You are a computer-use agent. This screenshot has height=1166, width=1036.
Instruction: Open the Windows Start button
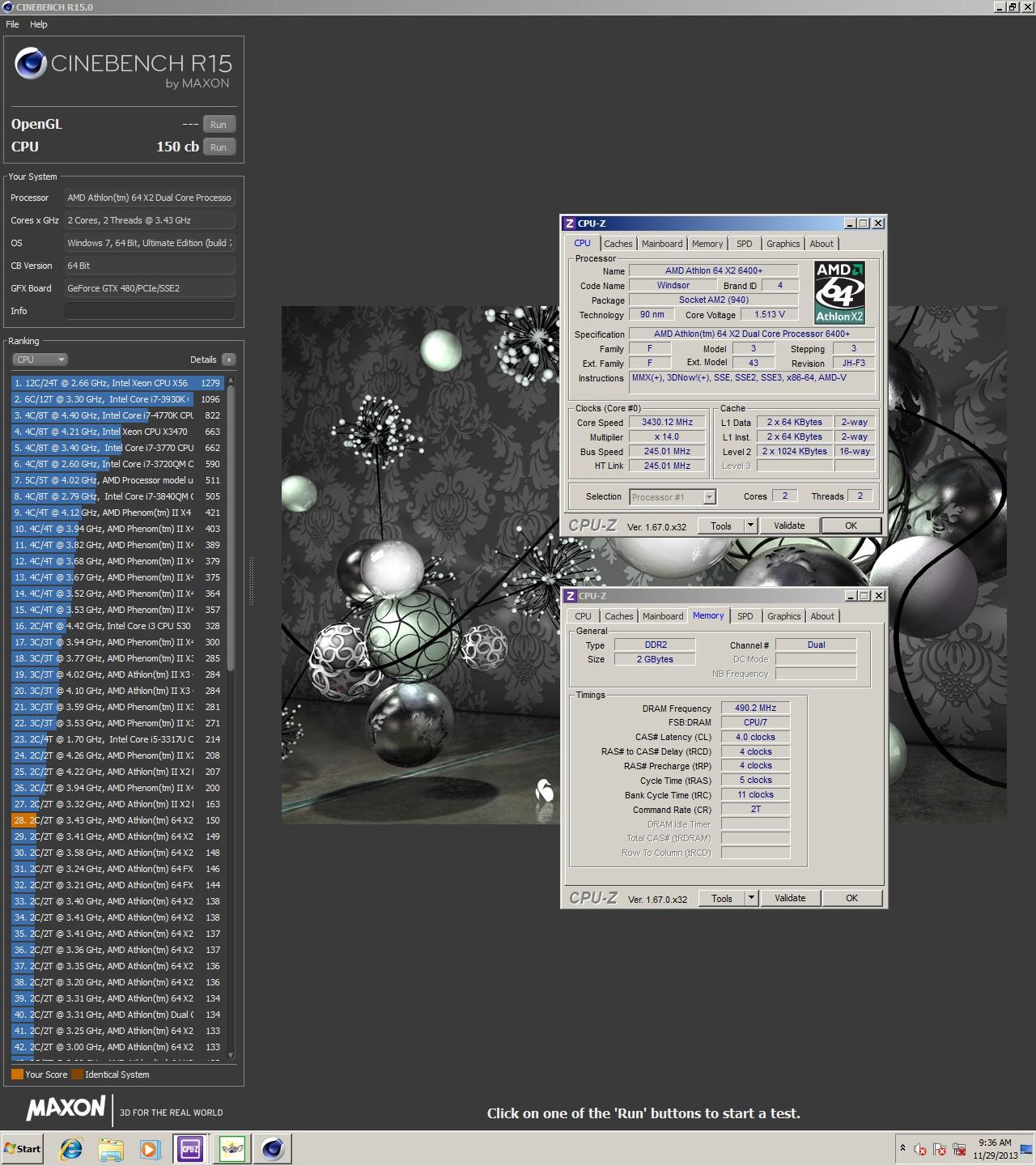click(x=23, y=1149)
